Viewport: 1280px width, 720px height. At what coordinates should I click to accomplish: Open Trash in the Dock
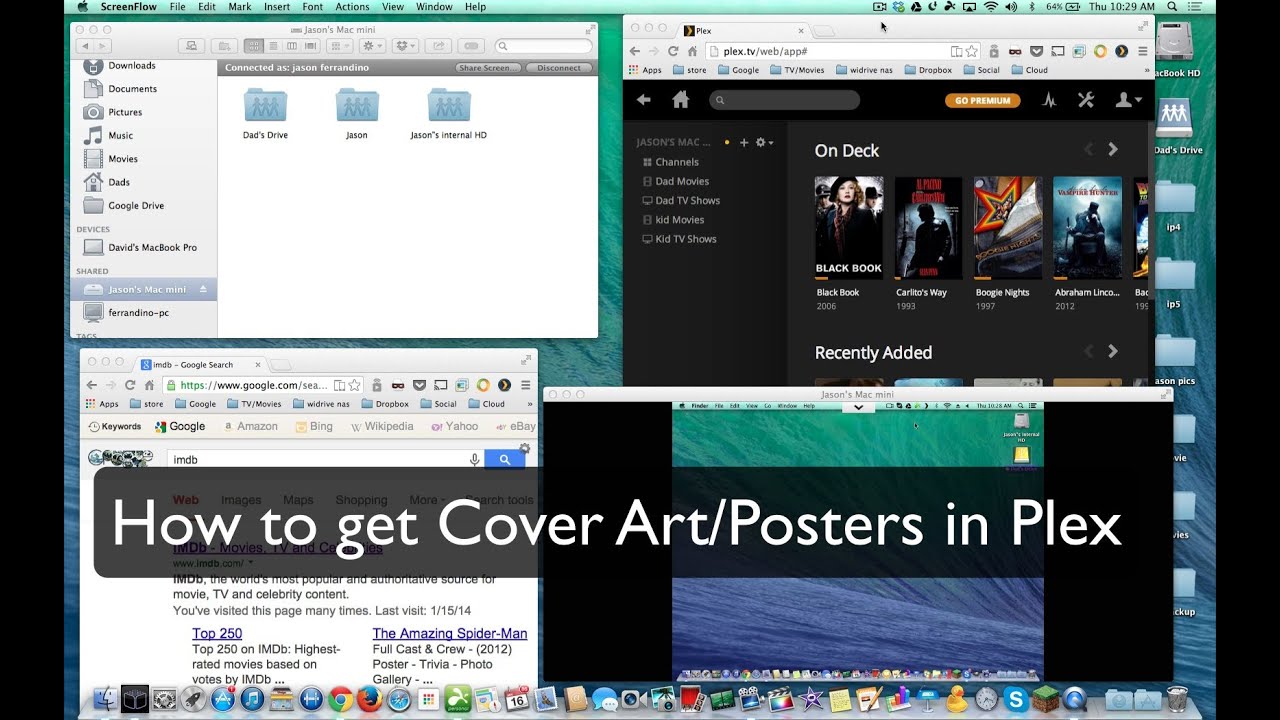point(1177,699)
